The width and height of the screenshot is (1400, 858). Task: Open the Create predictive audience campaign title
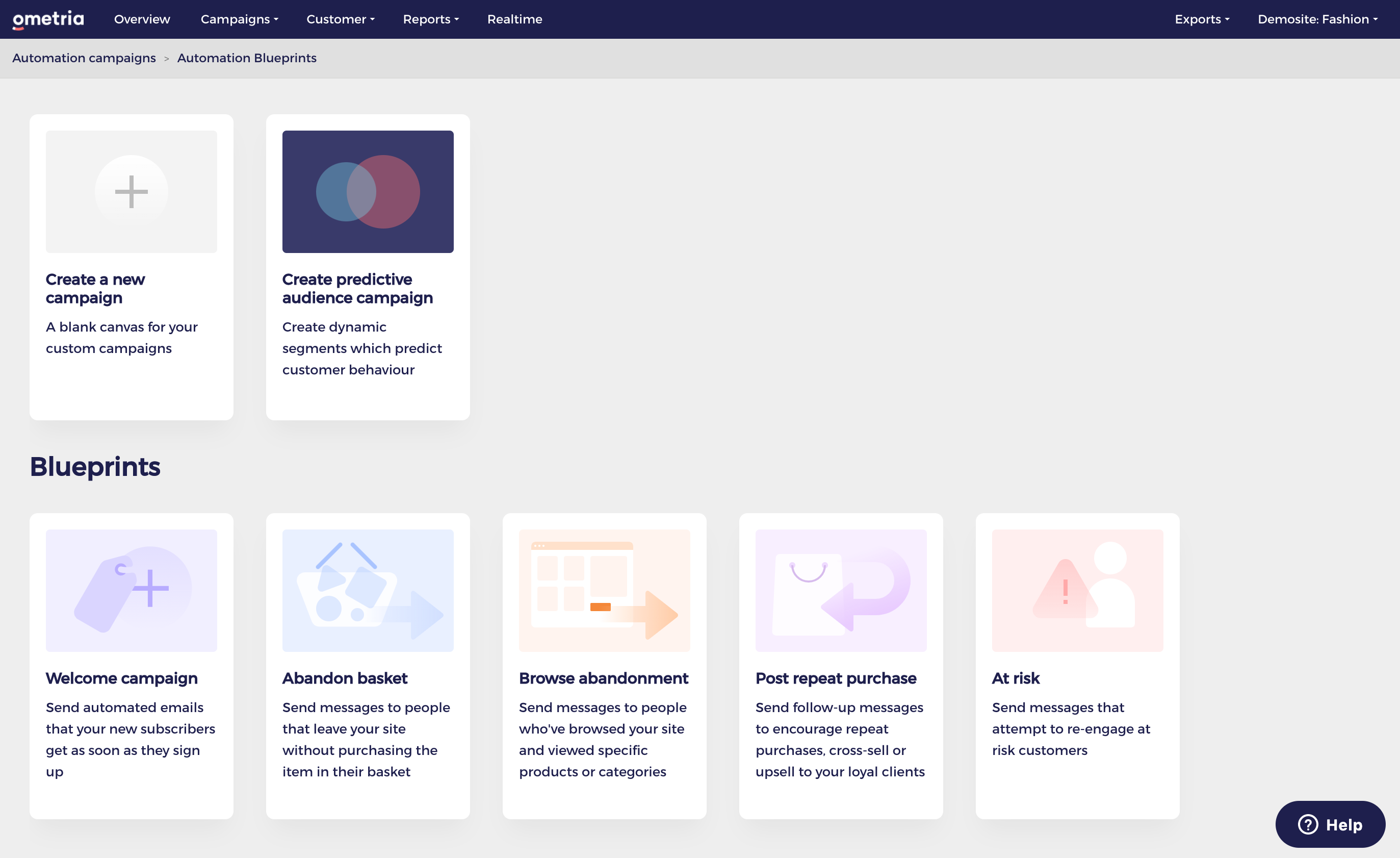[x=357, y=288]
